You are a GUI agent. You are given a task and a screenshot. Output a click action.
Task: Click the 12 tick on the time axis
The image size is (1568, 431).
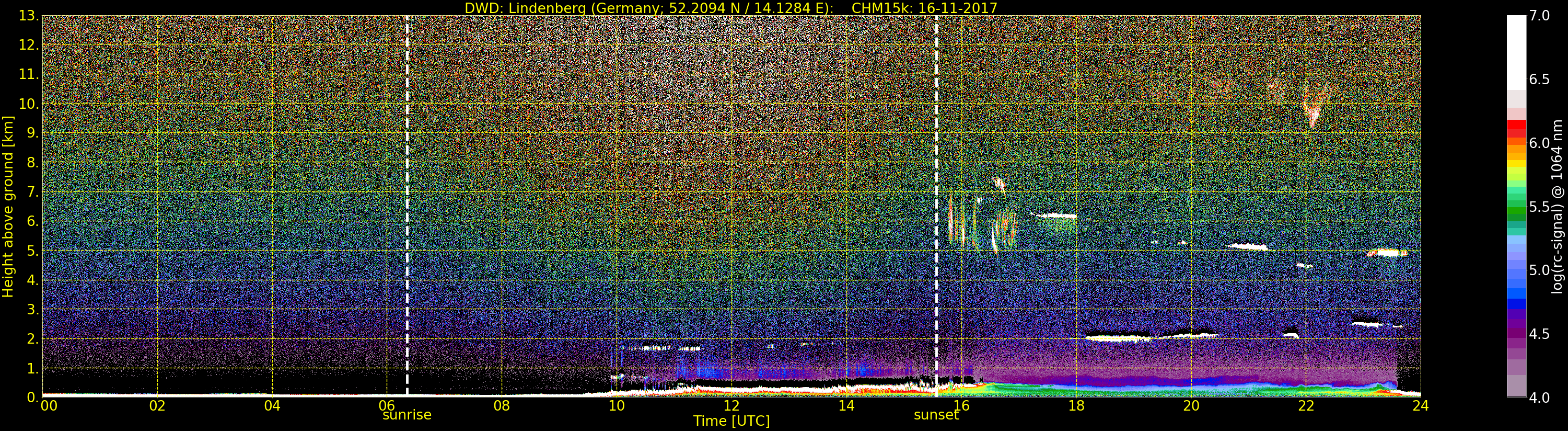(x=731, y=406)
